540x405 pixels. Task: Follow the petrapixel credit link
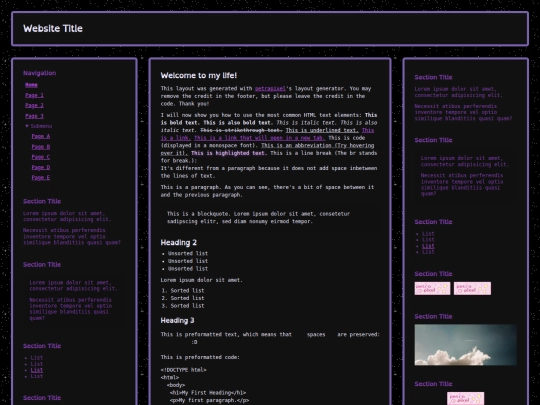(270, 89)
